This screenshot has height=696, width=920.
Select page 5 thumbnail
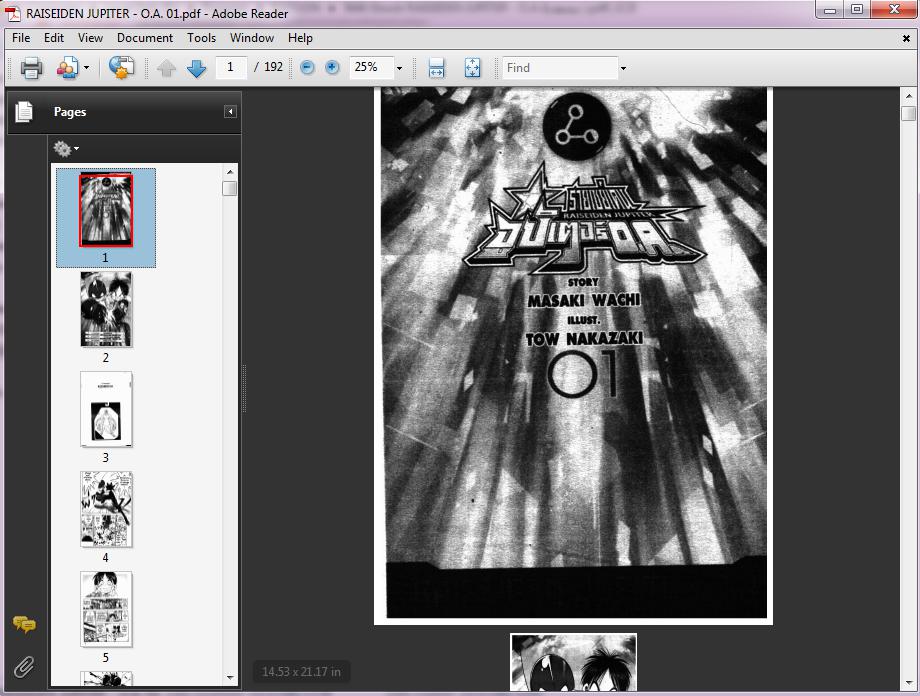(106, 609)
